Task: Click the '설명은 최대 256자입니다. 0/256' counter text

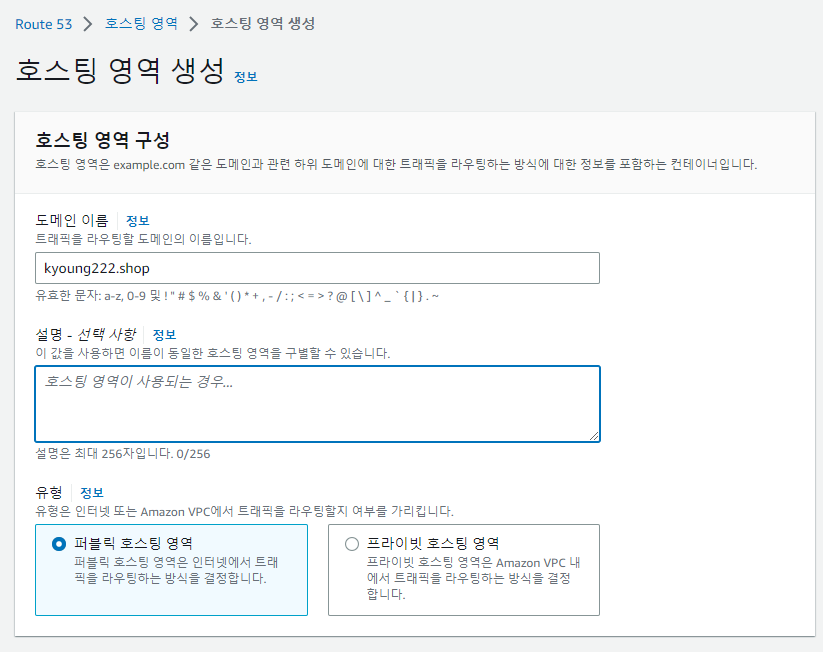Action: pyautogui.click(x=123, y=454)
